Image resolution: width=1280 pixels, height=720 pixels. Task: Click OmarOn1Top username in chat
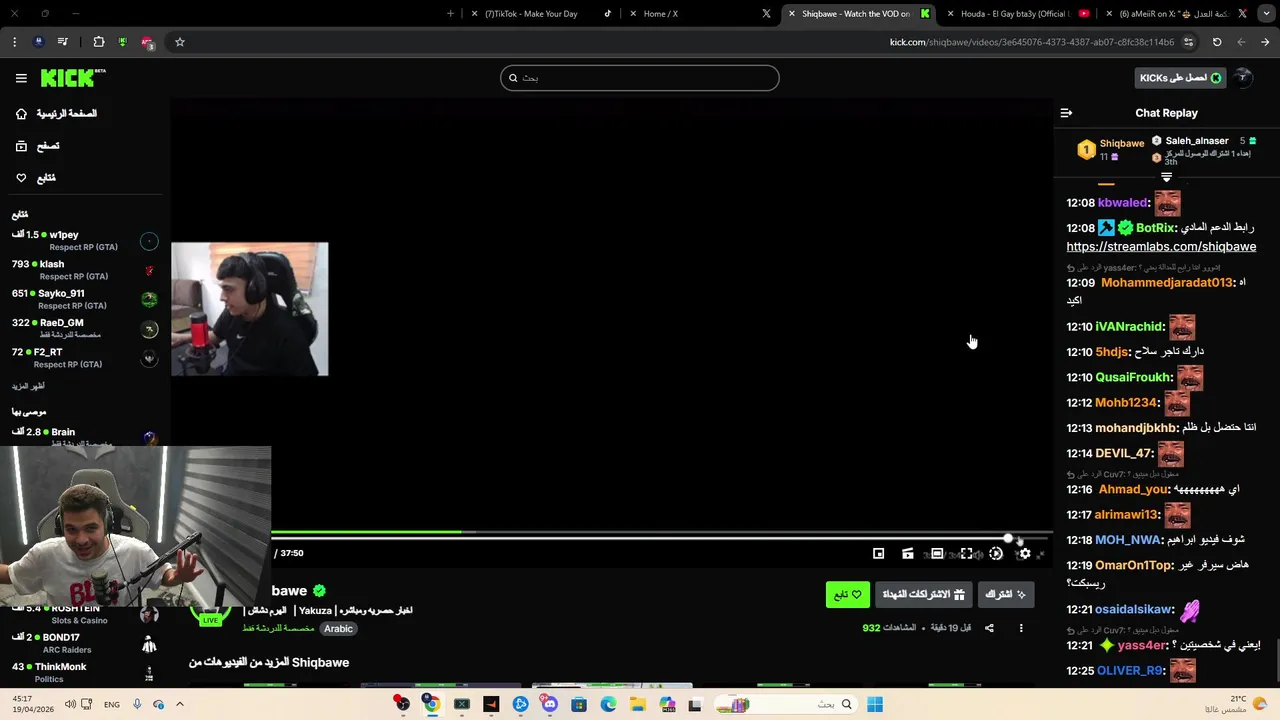[x=1134, y=566]
